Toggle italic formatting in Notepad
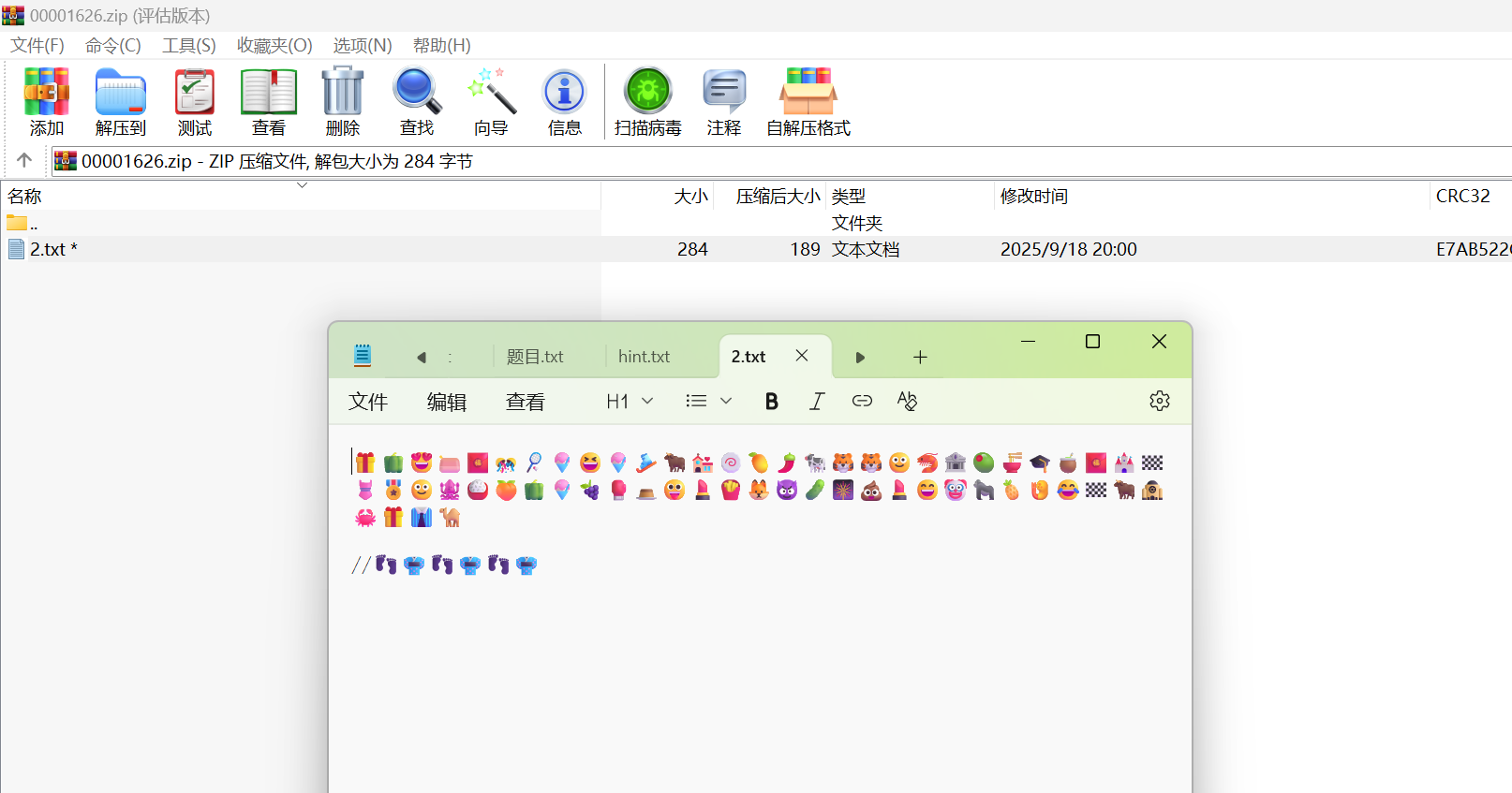Image resolution: width=1512 pixels, height=793 pixels. tap(816, 402)
